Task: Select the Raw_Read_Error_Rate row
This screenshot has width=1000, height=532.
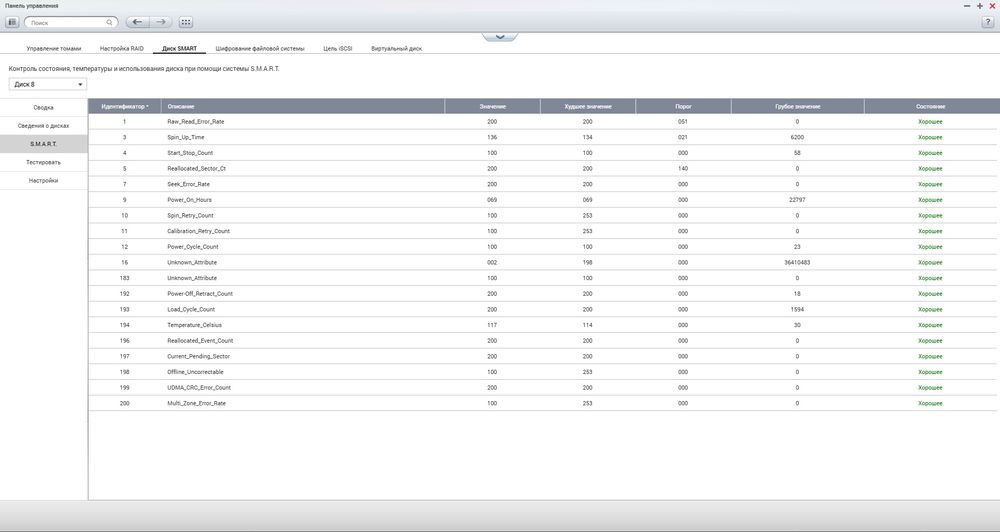Action: point(542,121)
